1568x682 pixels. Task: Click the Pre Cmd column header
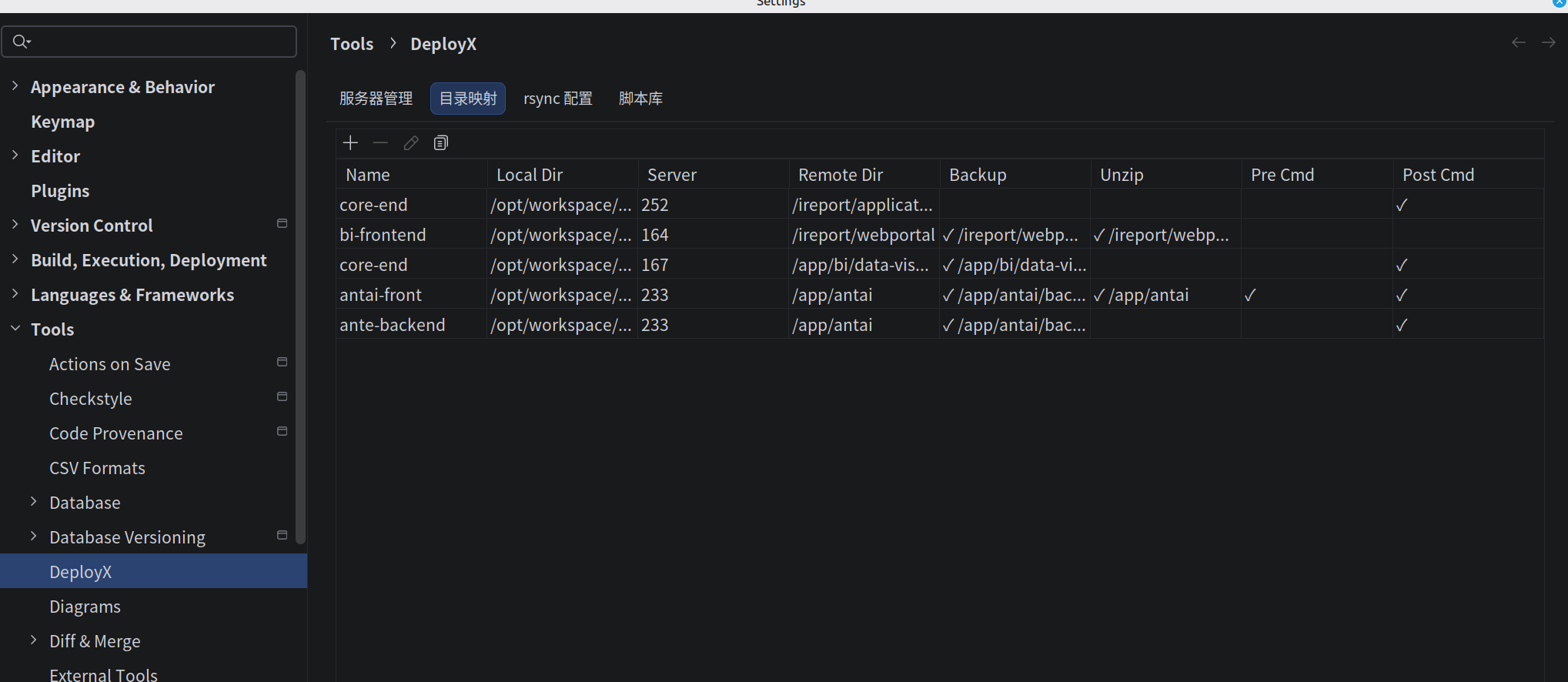(x=1317, y=175)
